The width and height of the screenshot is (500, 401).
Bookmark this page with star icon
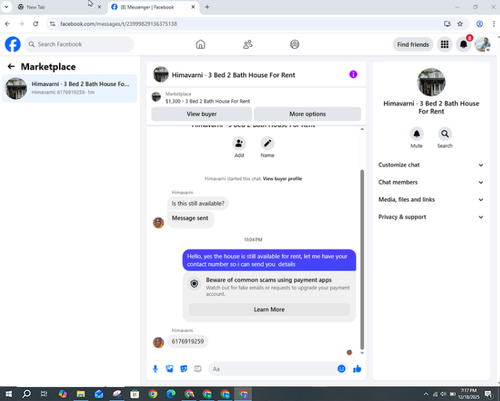(460, 24)
